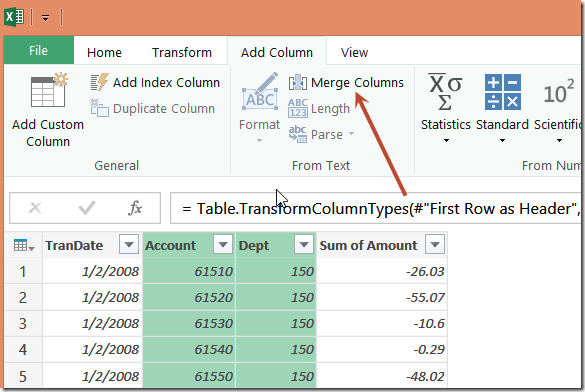Click the TranDate cell in row 2

point(93,297)
